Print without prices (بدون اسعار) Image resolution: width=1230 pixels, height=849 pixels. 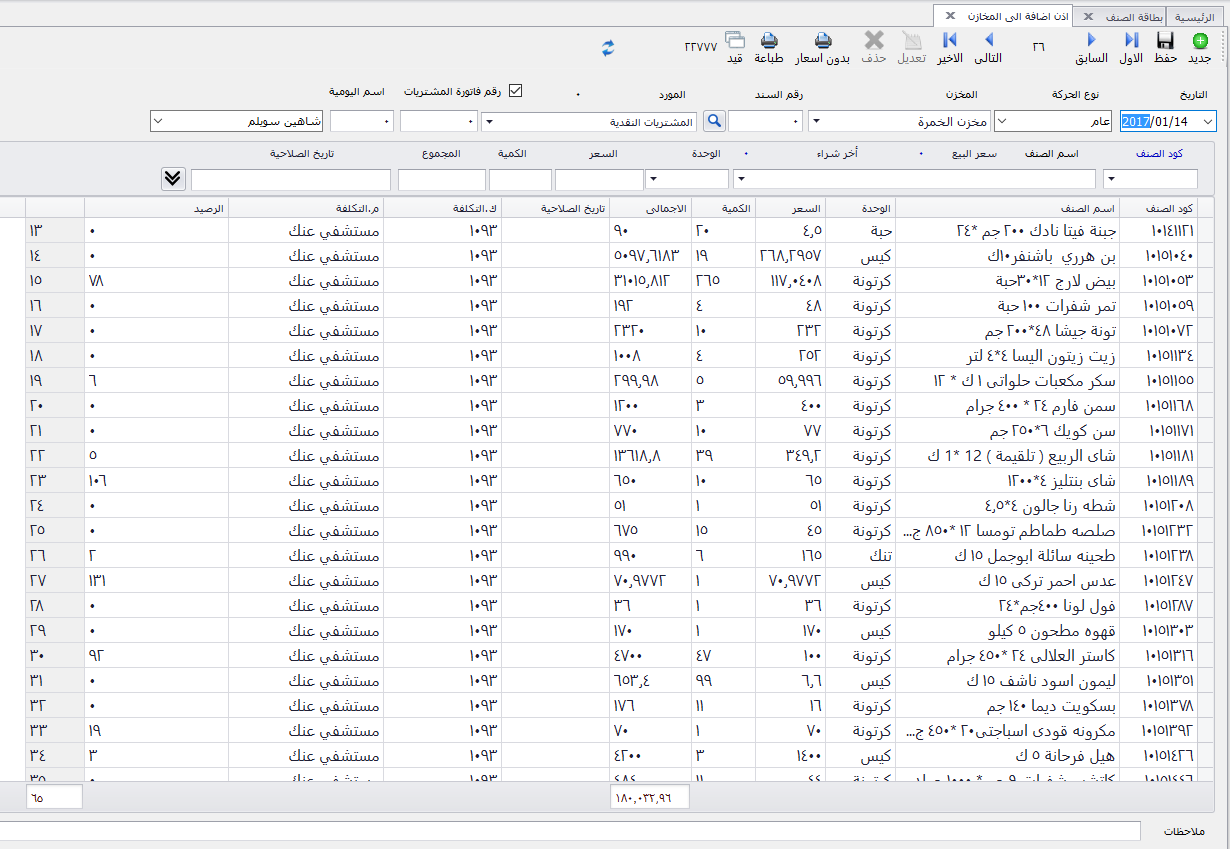click(x=823, y=41)
